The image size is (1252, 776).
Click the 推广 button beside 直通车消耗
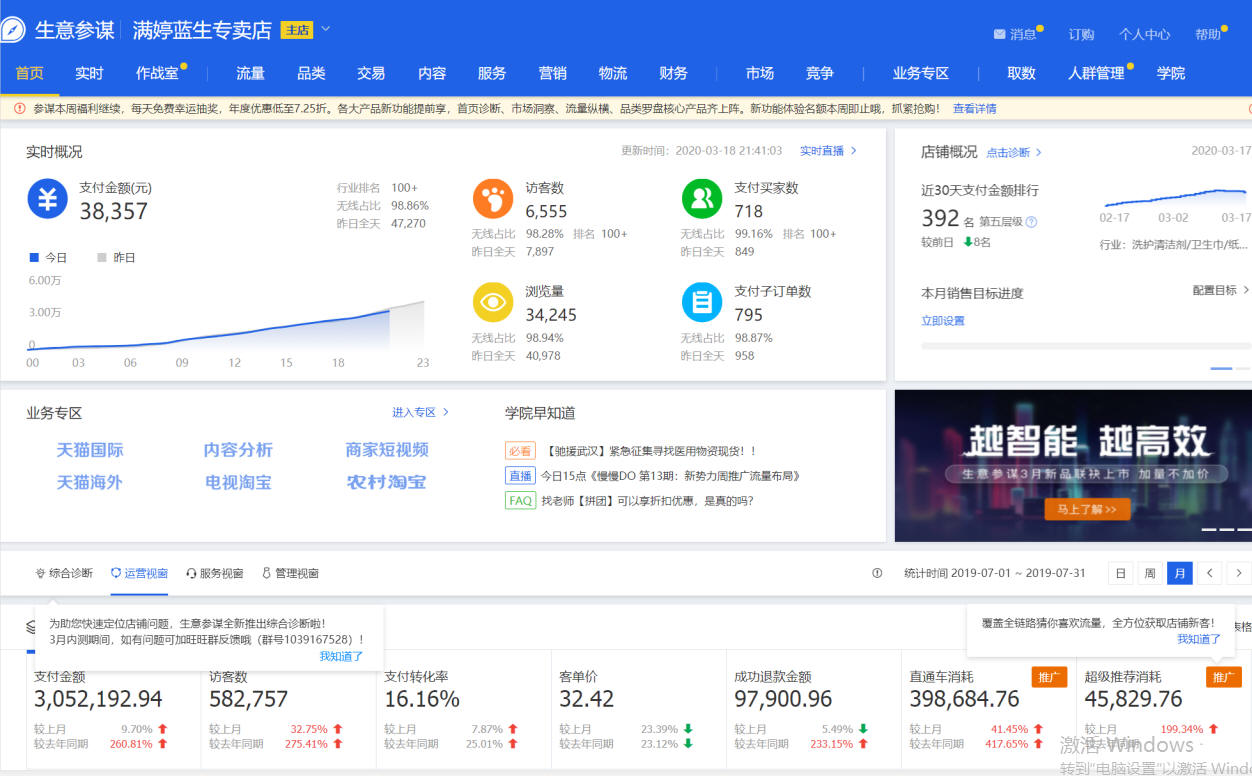(x=1049, y=677)
